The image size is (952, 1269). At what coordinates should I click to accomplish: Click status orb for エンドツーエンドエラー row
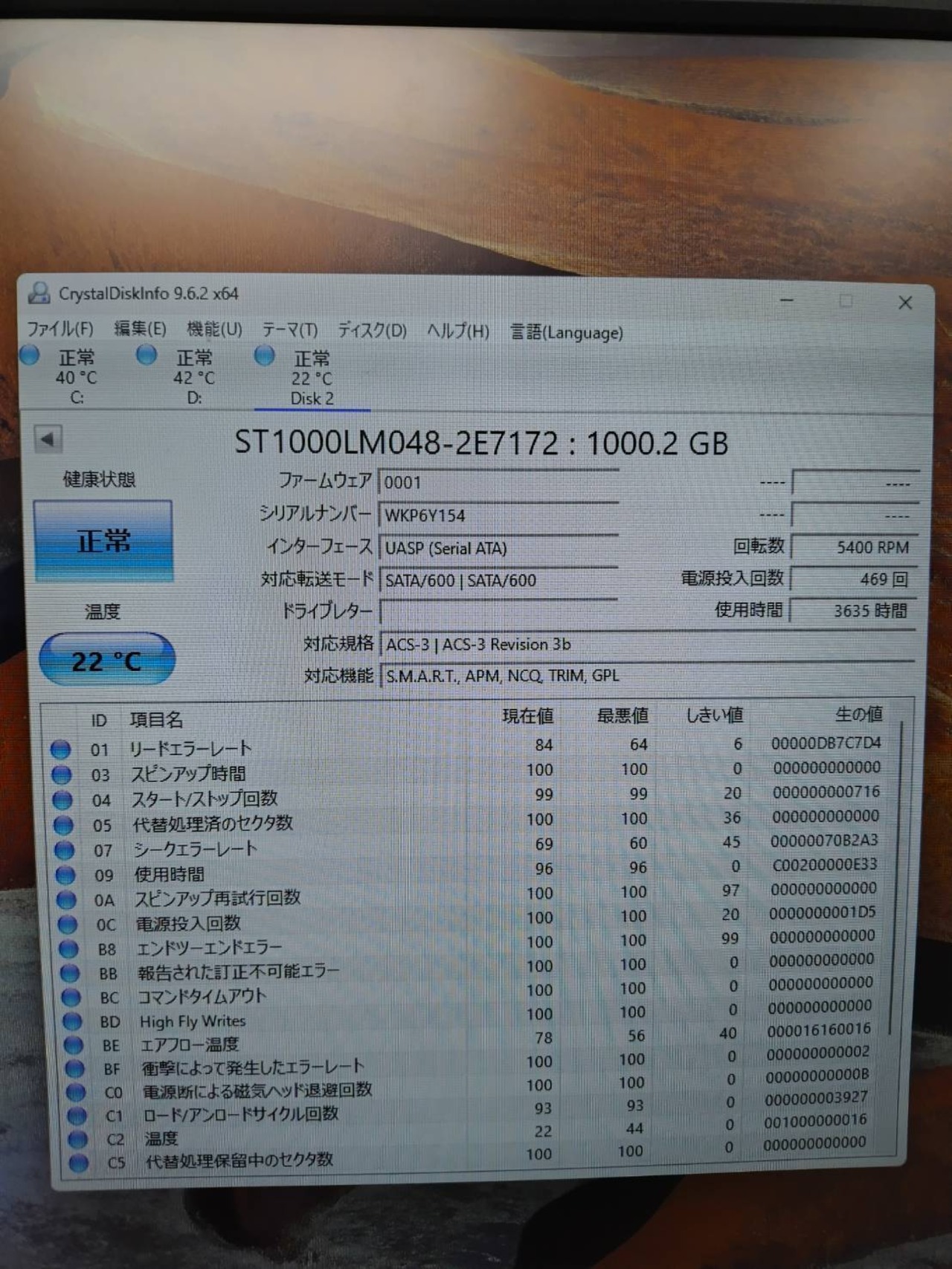69,948
